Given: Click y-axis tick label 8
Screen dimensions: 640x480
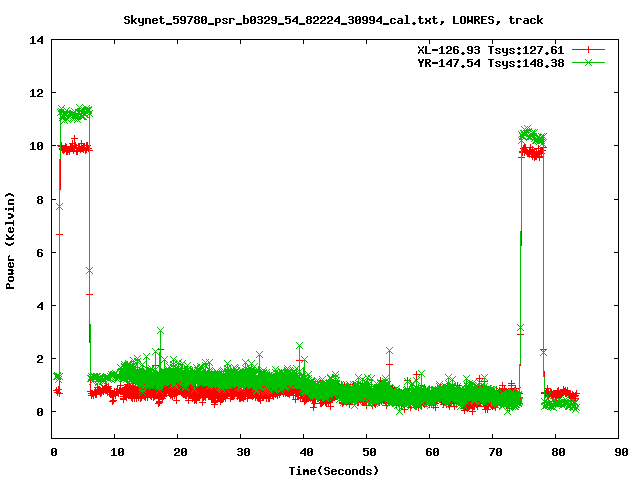Looking at the screenshot, I should [x=40, y=200].
